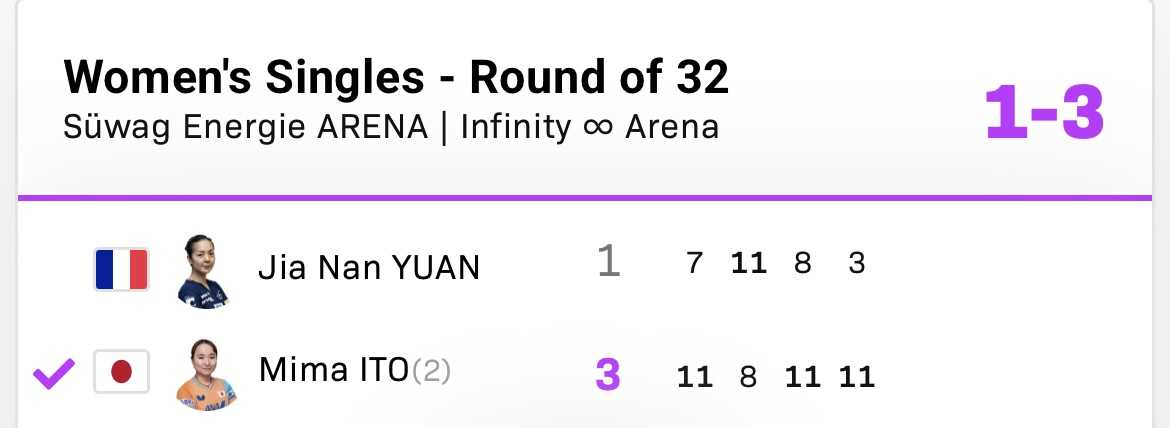Click YUAN's fourth game score of 3
The height and width of the screenshot is (428, 1170).
coord(856,264)
